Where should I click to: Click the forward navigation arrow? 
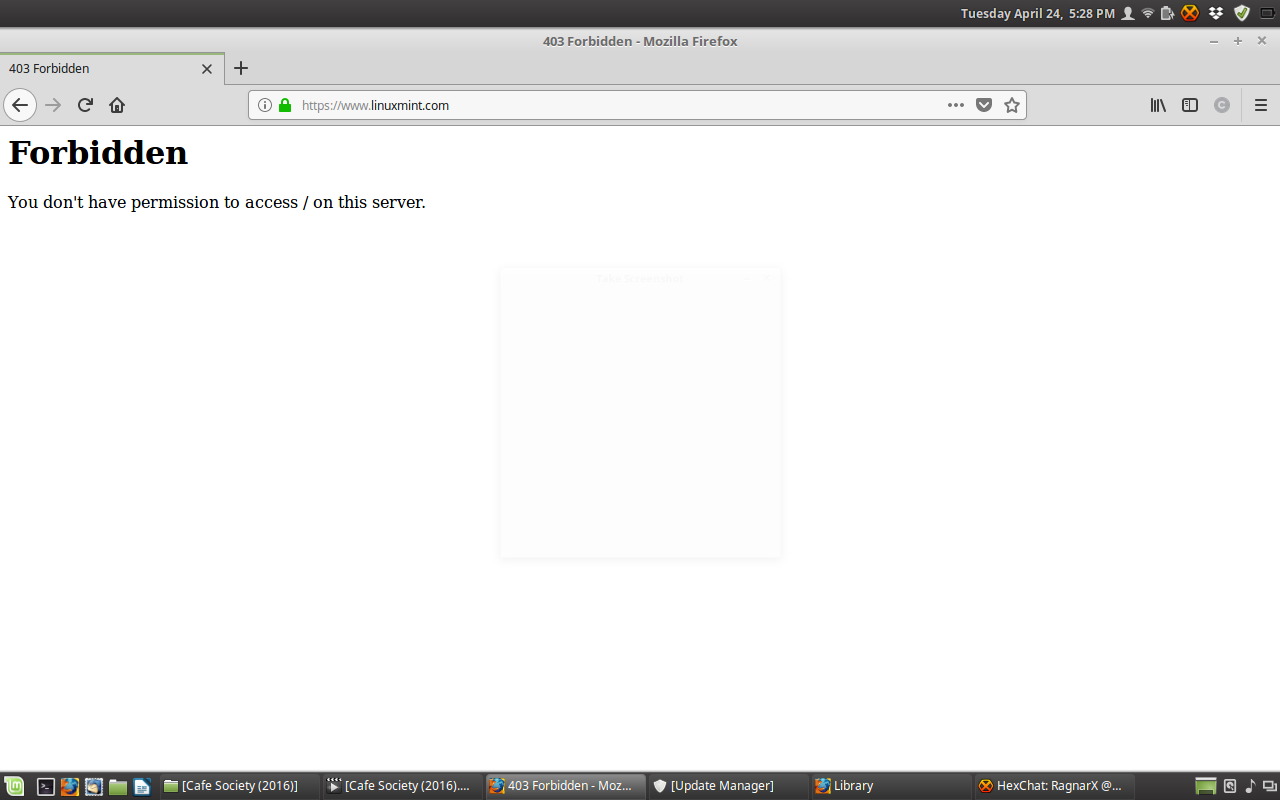[x=53, y=105]
